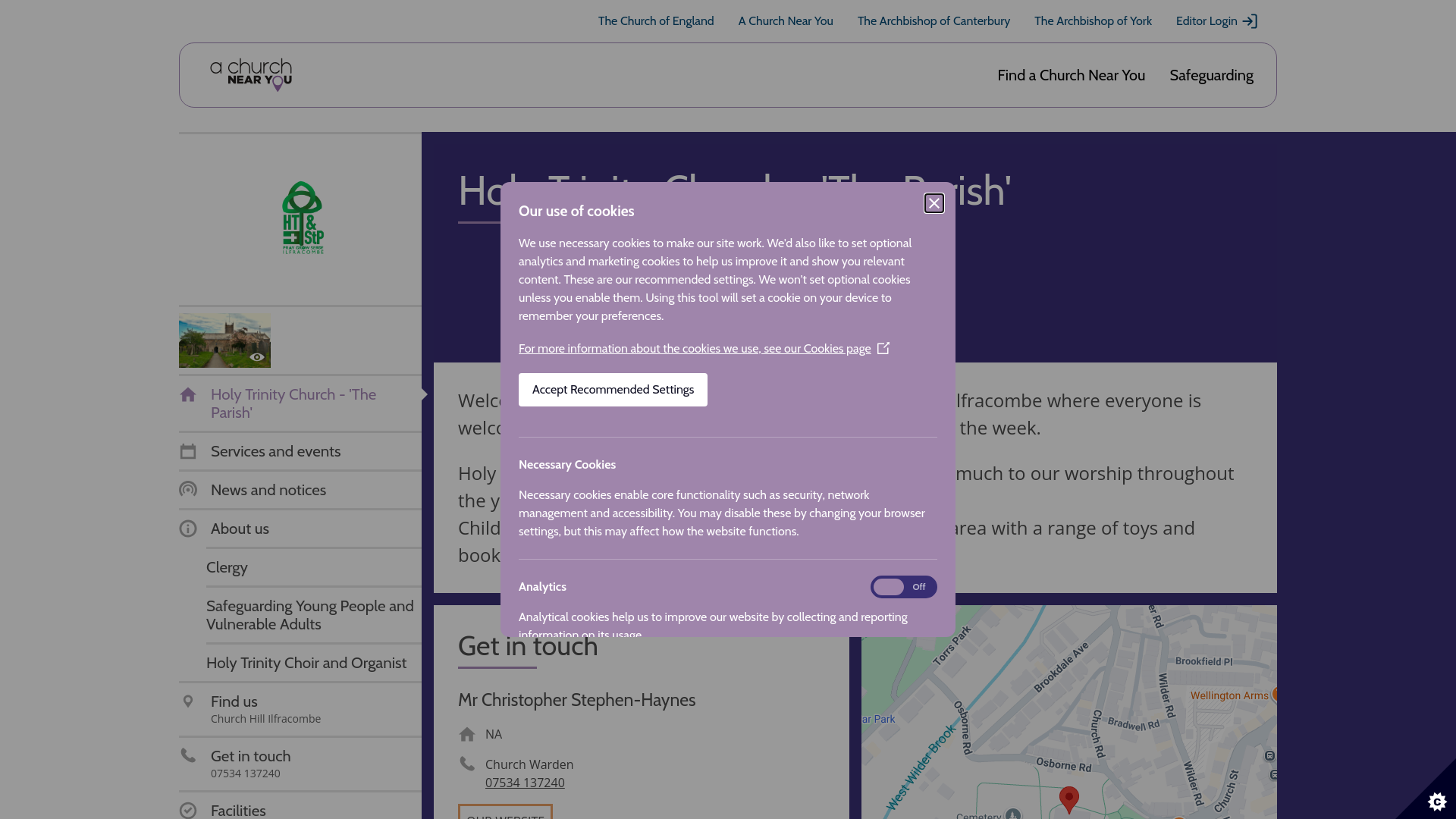Click Brookfield Pl label on map
This screenshot has height=819, width=1456.
pyautogui.click(x=1204, y=661)
